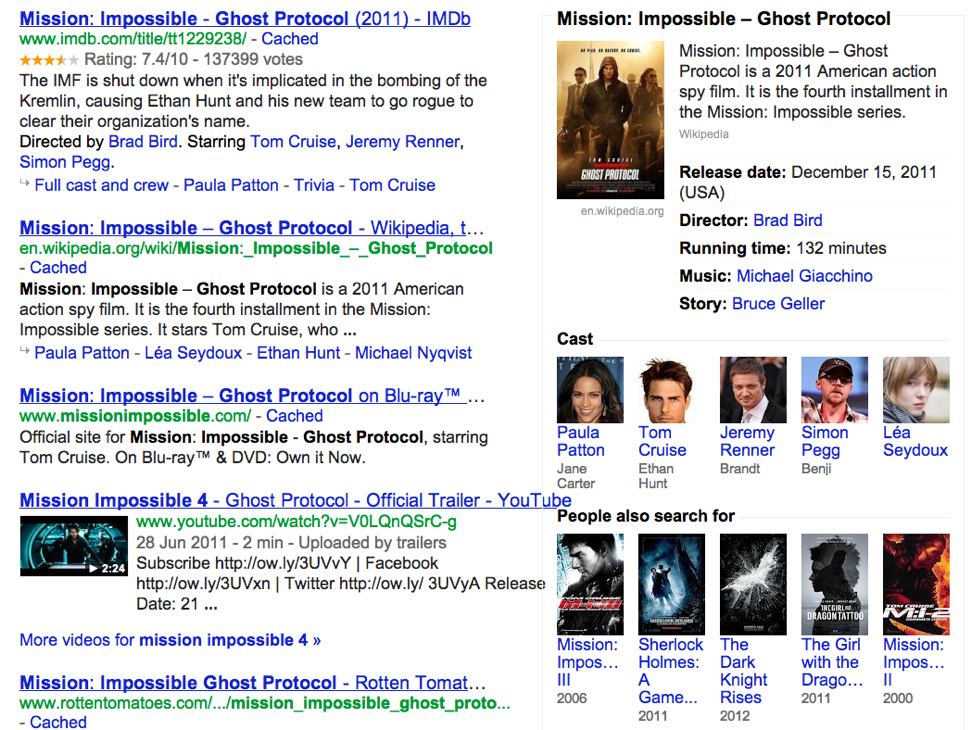Open More videos for mission impossible 4
Image resolution: width=972 pixels, height=730 pixels.
(x=170, y=640)
